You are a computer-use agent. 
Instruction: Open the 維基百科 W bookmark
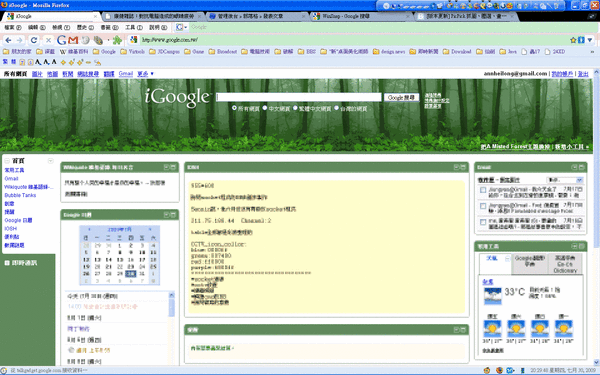[x=74, y=52]
